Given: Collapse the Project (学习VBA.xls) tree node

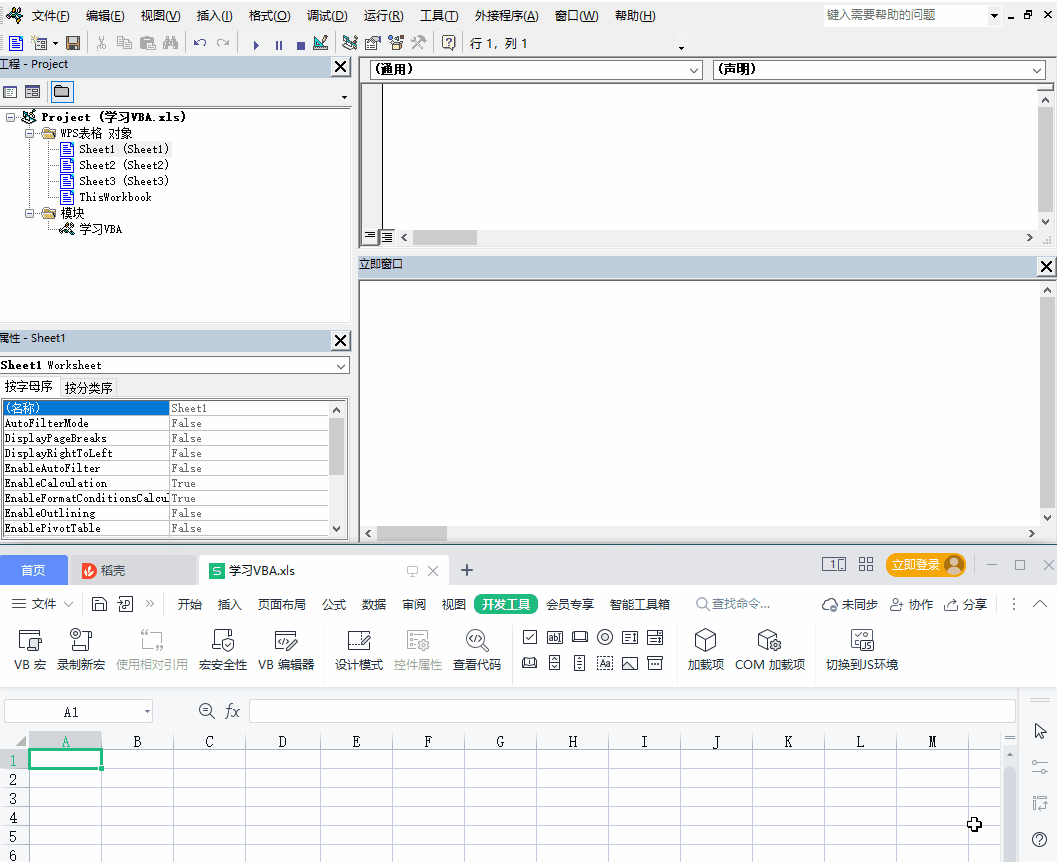Looking at the screenshot, I should coord(10,117).
